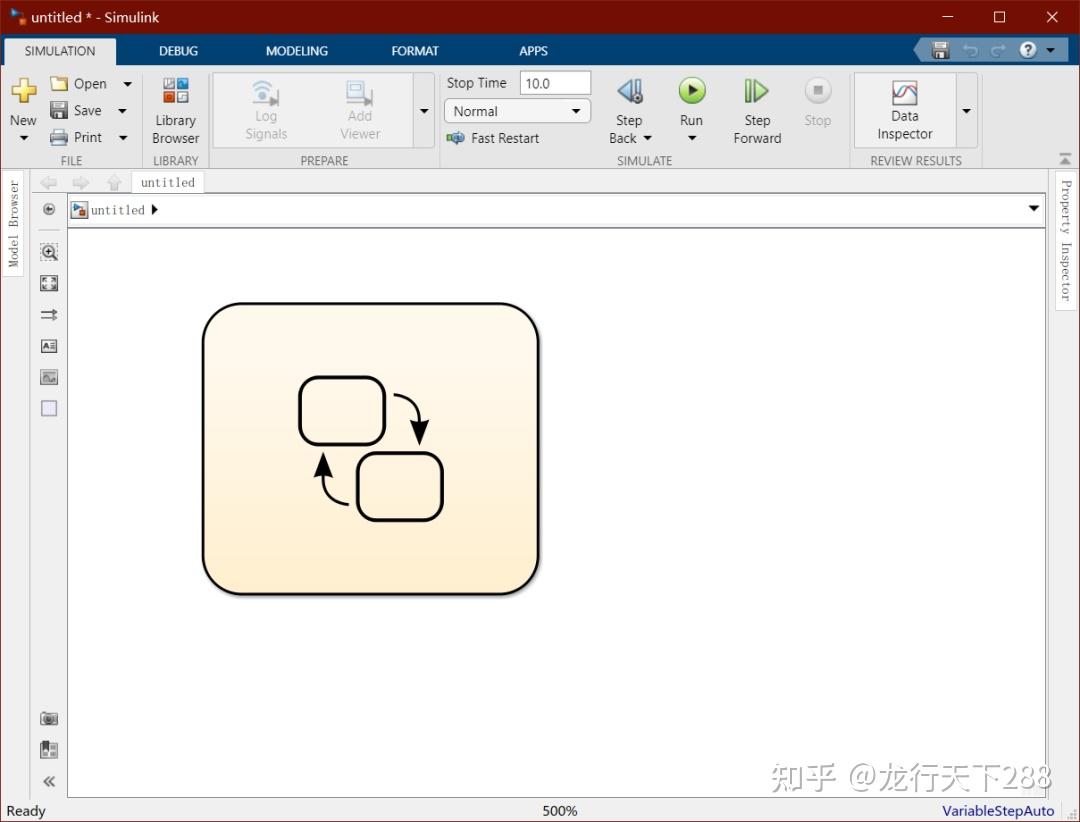Select the area/box drawing tool
The image size is (1080, 822).
(x=49, y=408)
